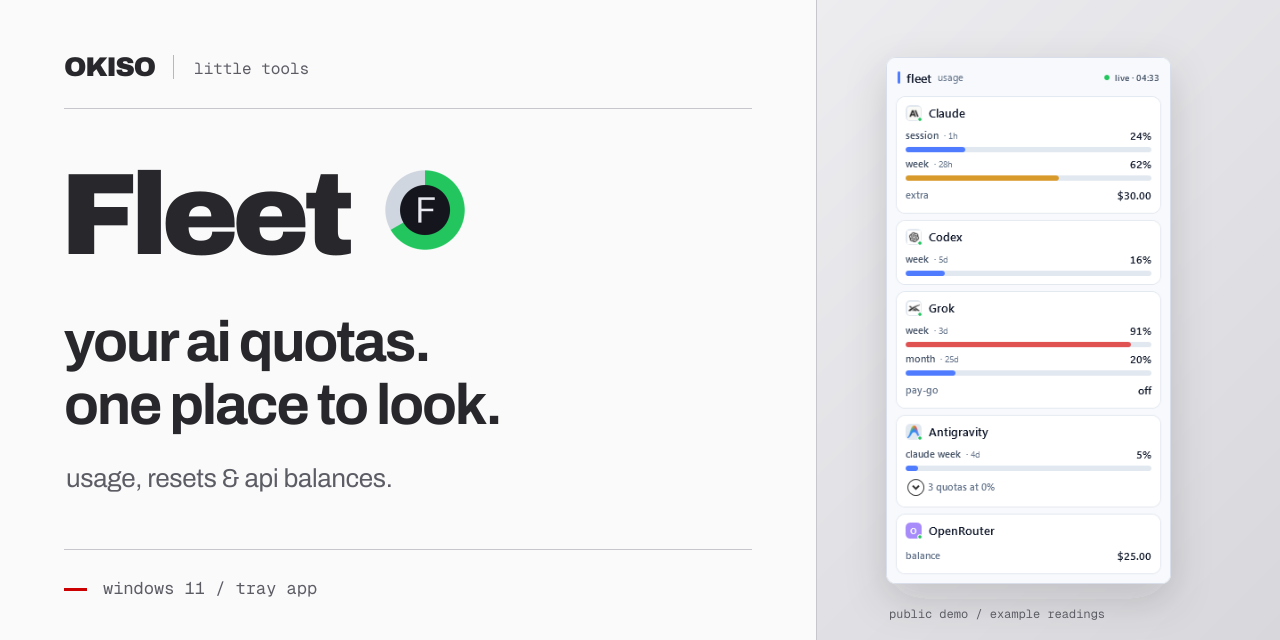Click the OKISO brand logo
The width and height of the screenshot is (1280, 640).
pos(110,67)
